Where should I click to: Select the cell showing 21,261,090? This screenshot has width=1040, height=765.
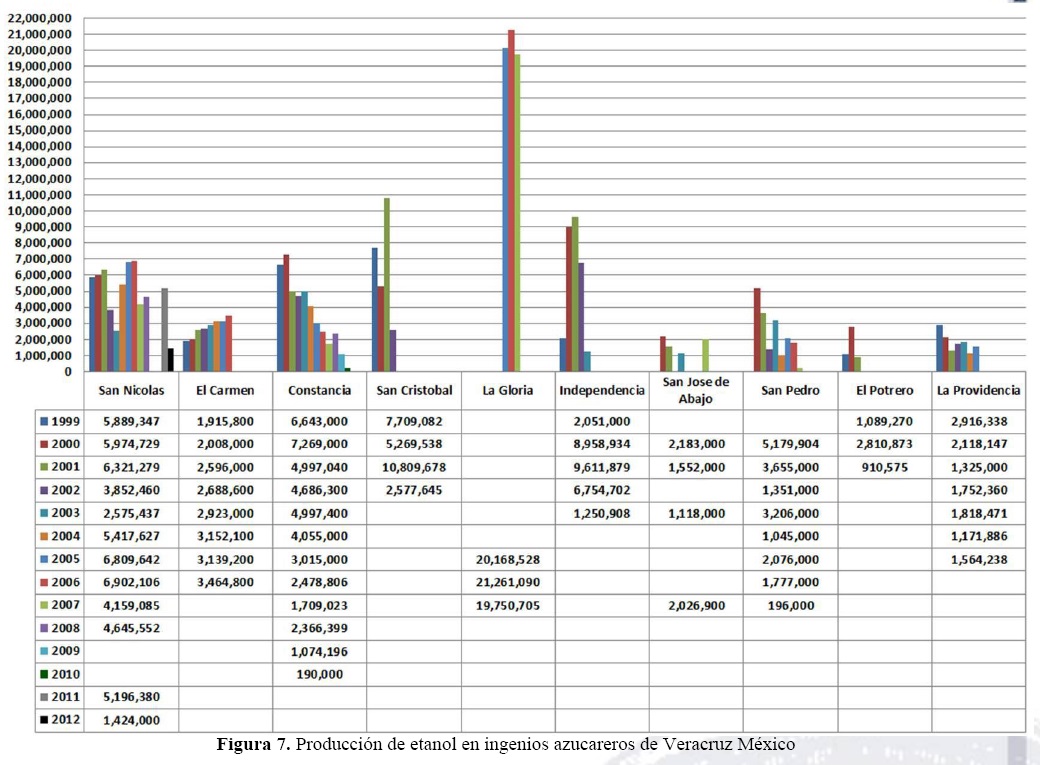[x=508, y=582]
